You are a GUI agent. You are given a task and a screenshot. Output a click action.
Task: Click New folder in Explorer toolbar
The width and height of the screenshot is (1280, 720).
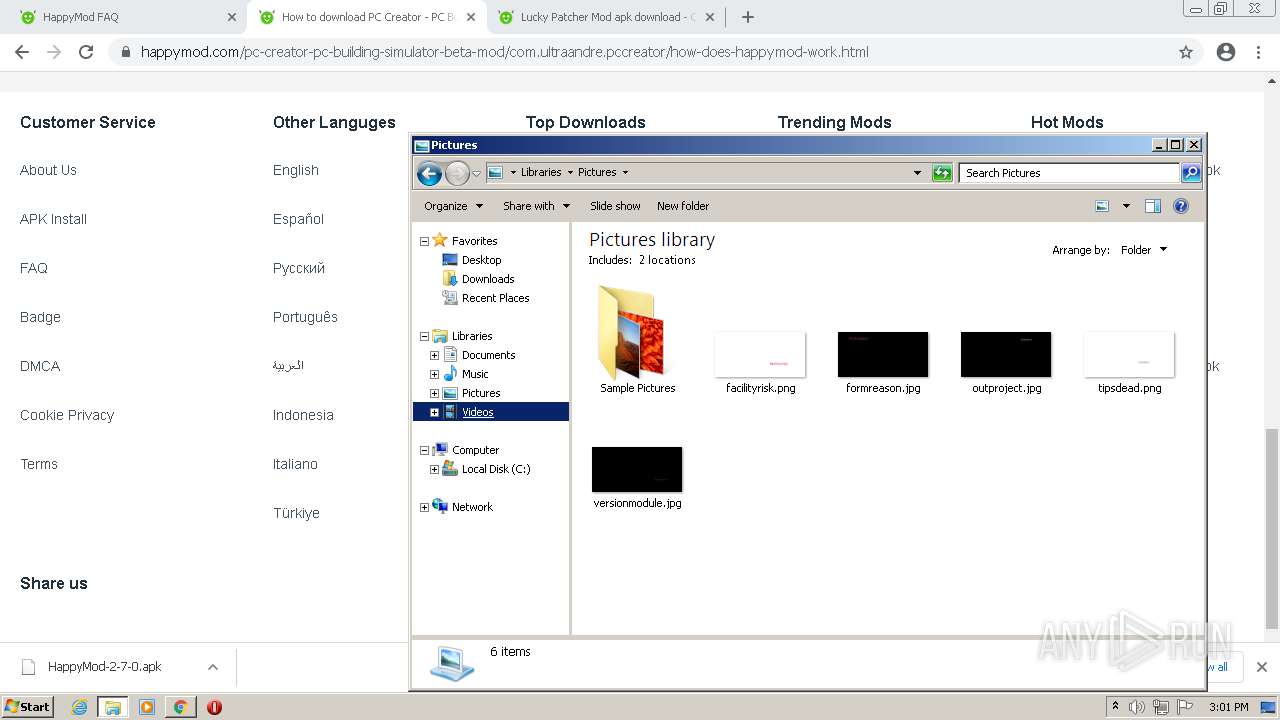pyautogui.click(x=683, y=206)
